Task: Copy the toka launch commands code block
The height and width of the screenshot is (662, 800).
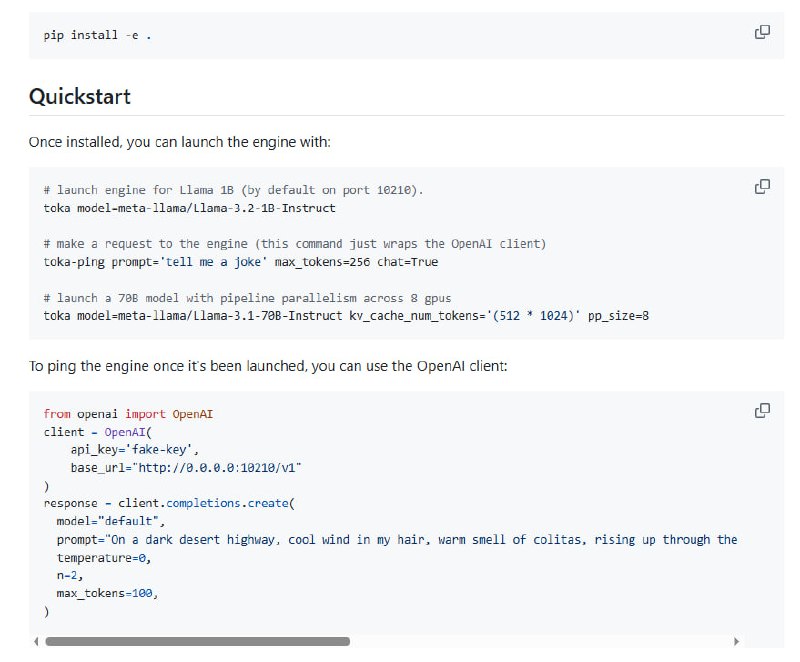Action: click(762, 186)
